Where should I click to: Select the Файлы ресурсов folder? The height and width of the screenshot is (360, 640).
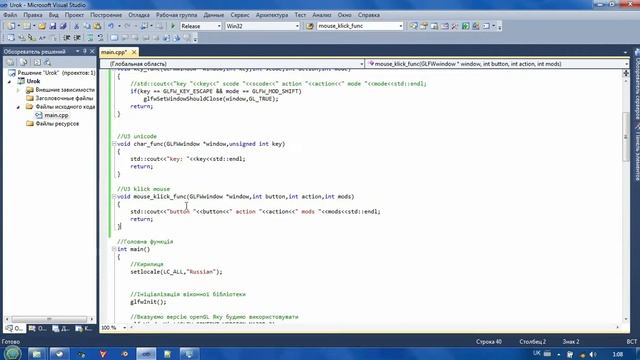pos(57,124)
